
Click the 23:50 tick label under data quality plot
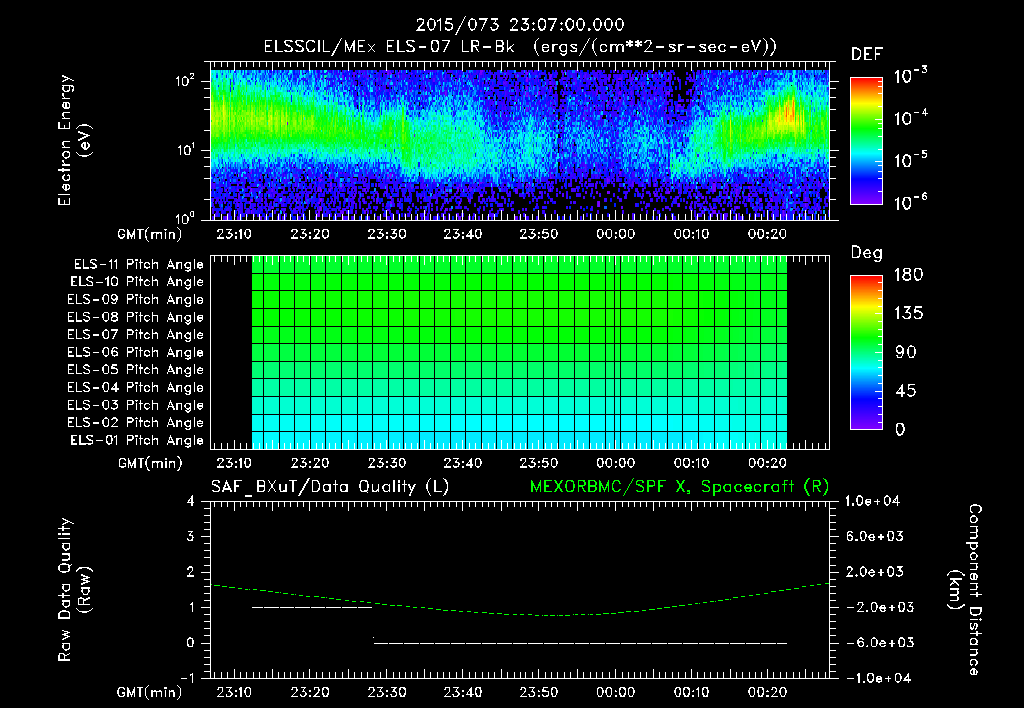539,692
